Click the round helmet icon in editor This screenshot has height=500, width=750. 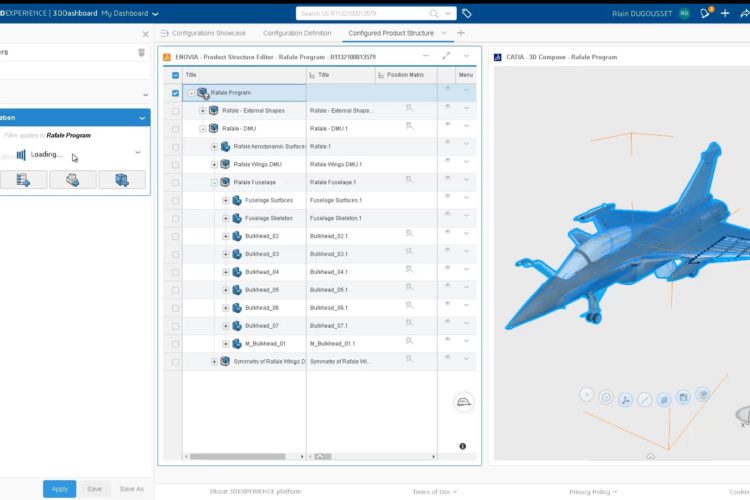point(463,402)
